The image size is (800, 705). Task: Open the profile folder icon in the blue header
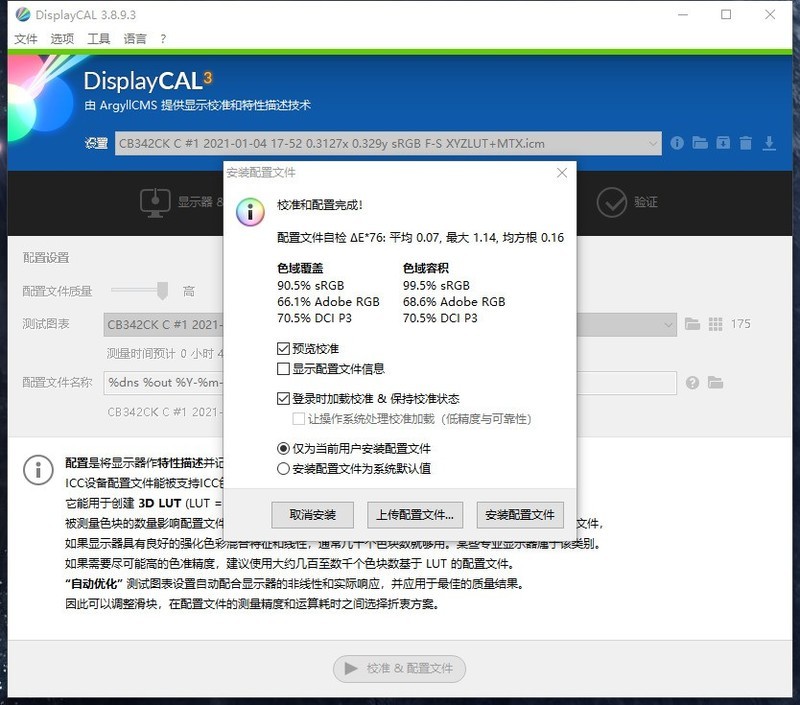(700, 143)
